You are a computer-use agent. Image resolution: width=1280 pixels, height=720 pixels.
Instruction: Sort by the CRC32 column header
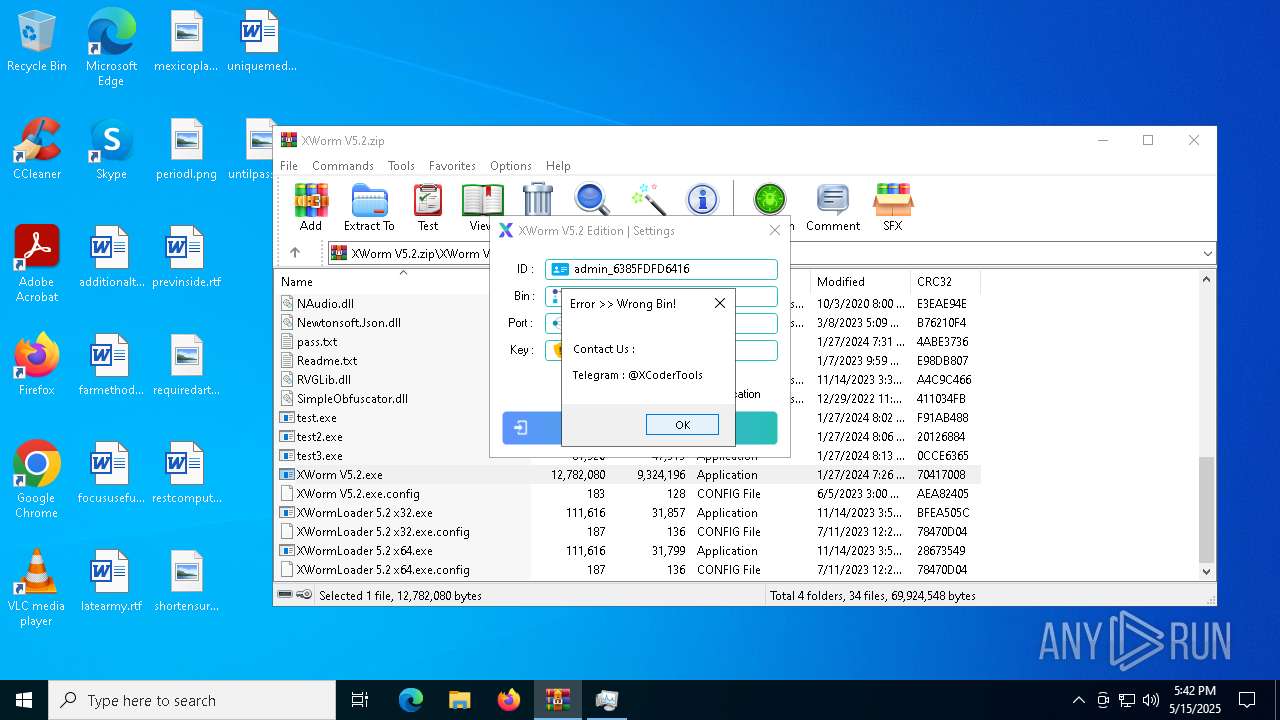(945, 281)
